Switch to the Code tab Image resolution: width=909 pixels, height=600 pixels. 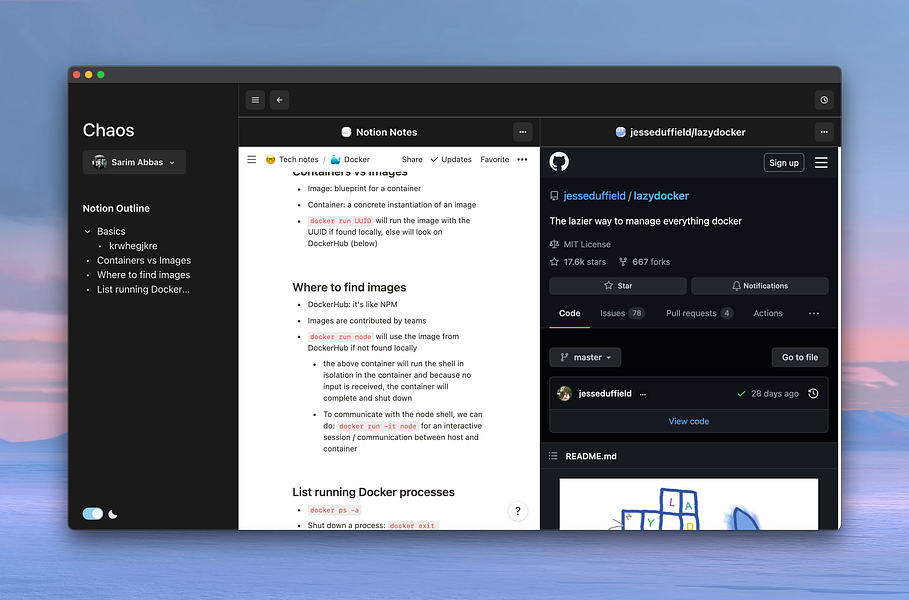coord(569,313)
